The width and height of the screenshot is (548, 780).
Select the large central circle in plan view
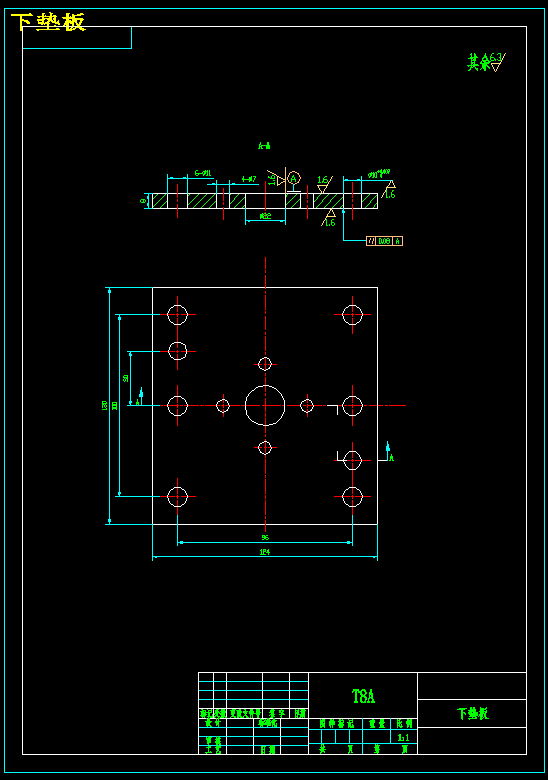pyautogui.click(x=265, y=405)
